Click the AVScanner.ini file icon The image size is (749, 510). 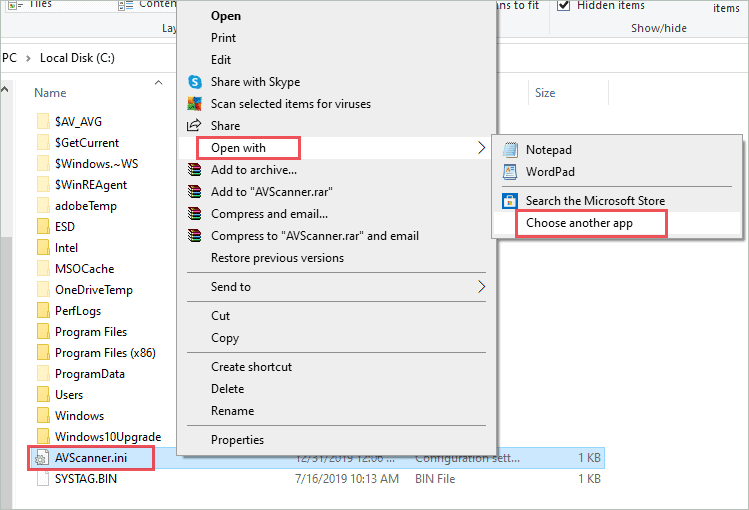[x=42, y=458]
